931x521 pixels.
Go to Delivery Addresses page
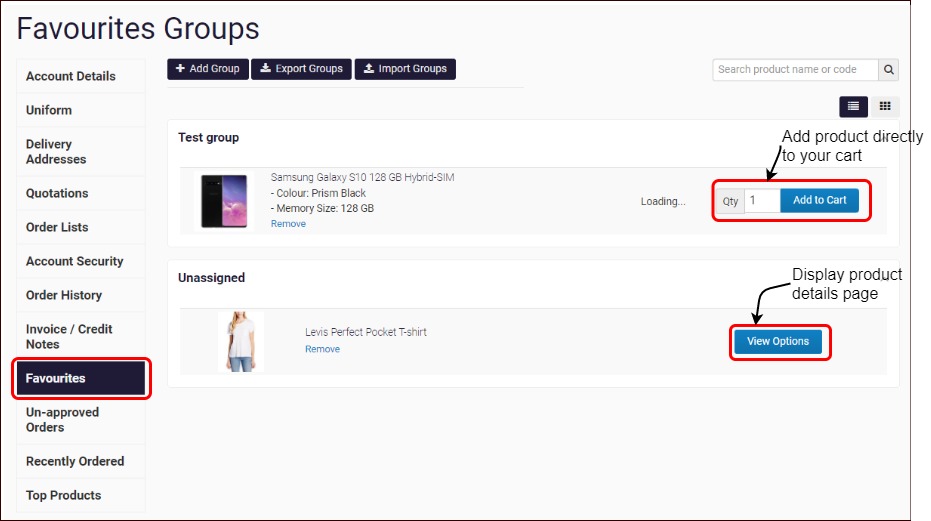[x=56, y=152]
